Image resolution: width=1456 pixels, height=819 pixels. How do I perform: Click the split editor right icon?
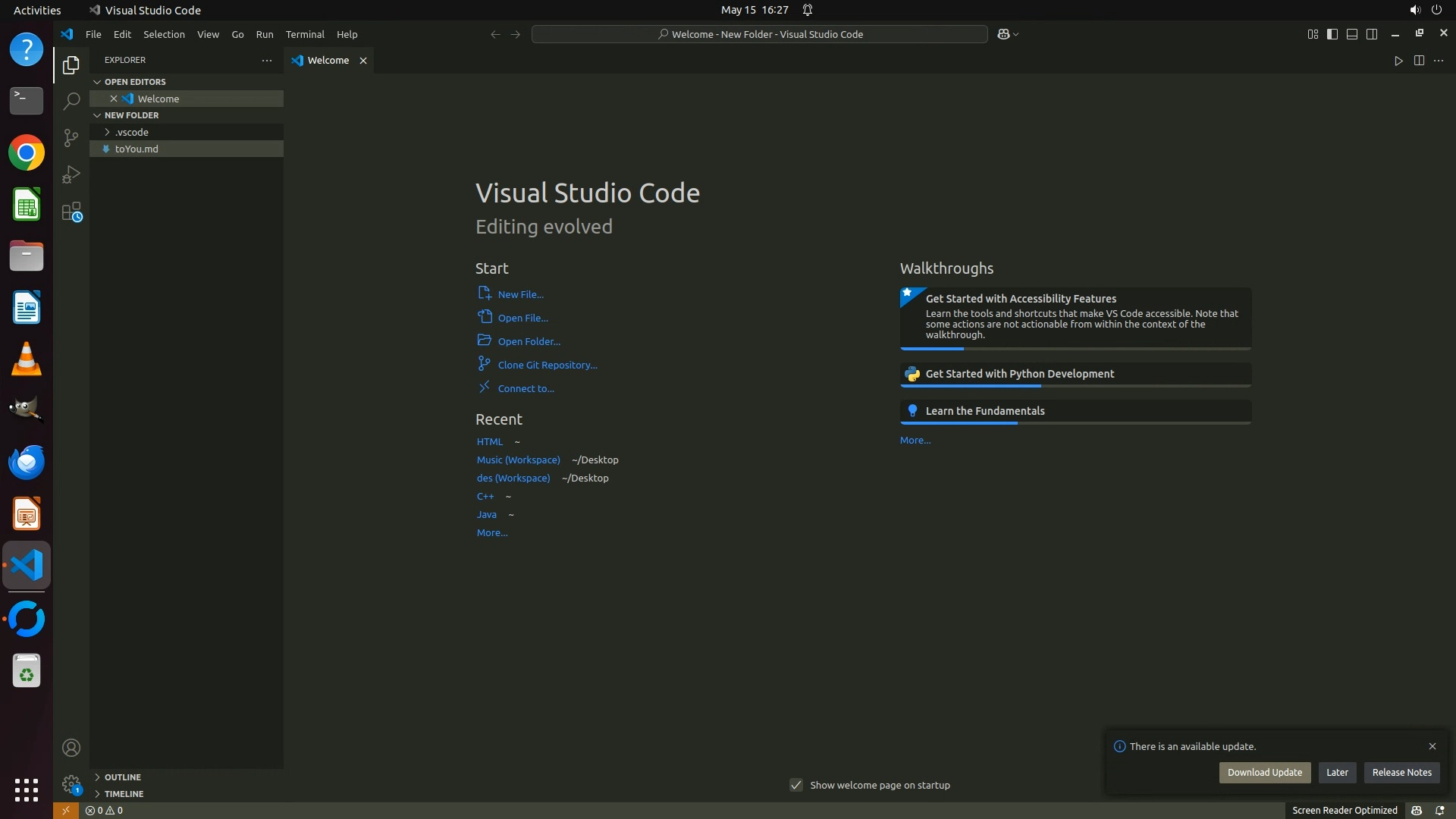tap(1418, 61)
